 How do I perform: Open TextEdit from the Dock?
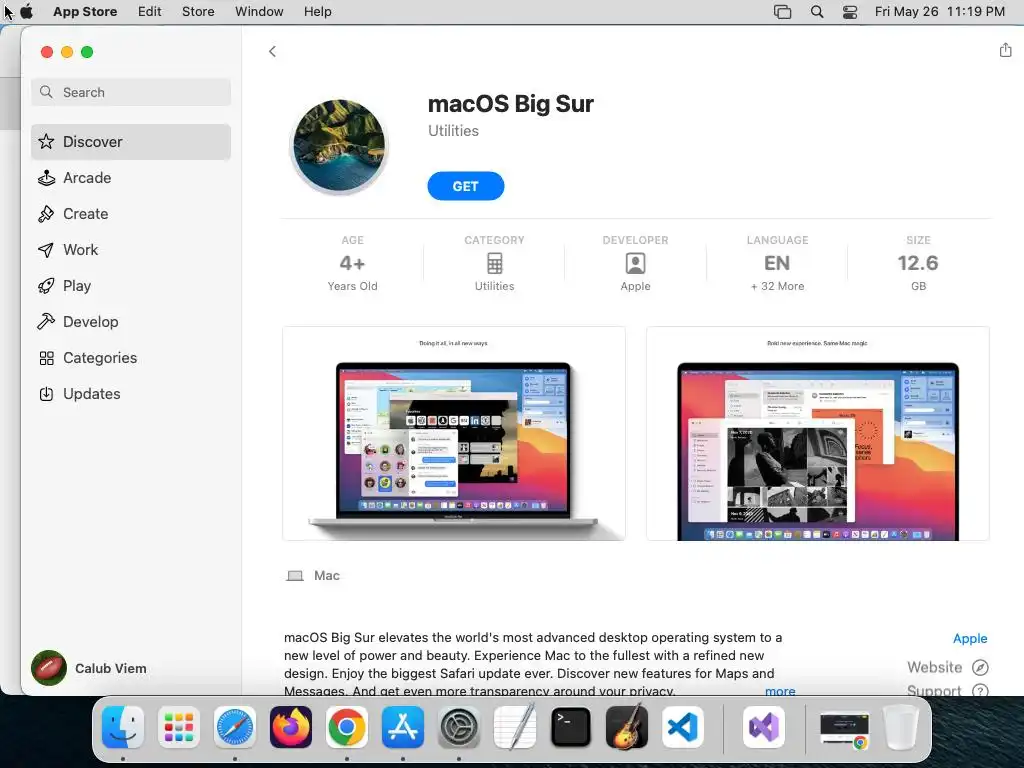[x=515, y=727]
